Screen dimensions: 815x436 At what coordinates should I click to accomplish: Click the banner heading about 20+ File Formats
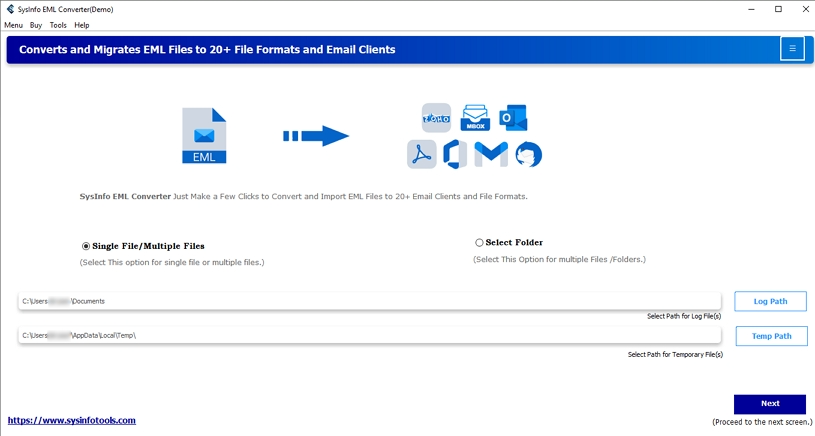coord(207,49)
